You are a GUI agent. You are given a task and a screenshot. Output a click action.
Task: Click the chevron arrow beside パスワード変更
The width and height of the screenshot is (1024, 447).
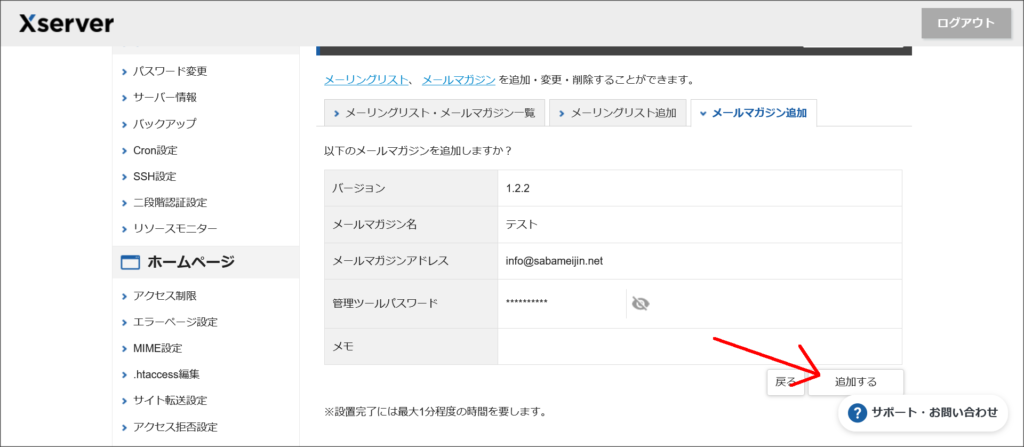coord(124,71)
